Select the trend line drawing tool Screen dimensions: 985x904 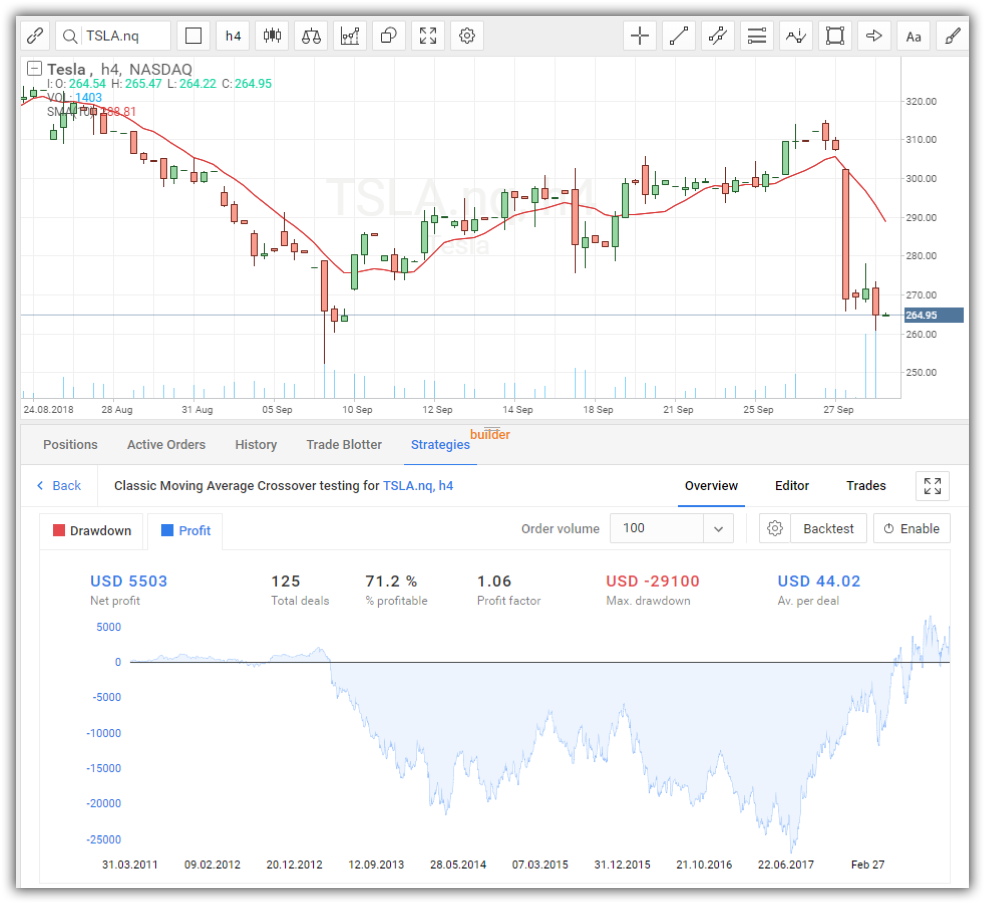click(679, 36)
